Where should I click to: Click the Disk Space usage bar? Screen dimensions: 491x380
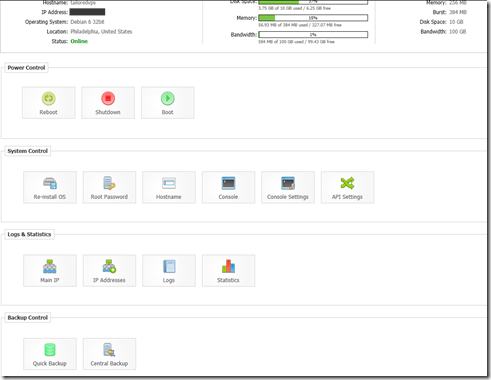[x=313, y=2]
